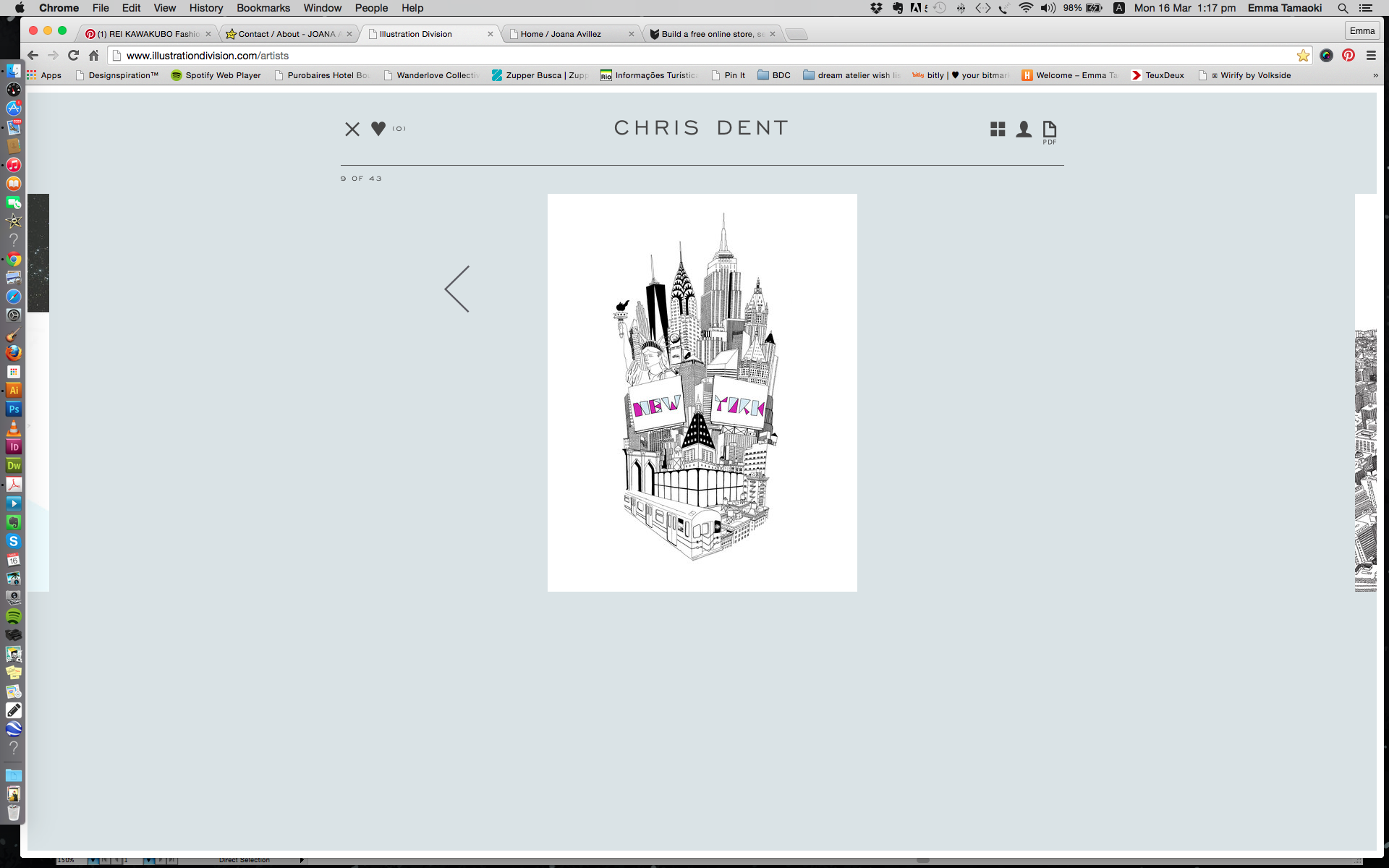Switch to the Home / Joana Avillez tab
1389x868 pixels.
[x=570, y=34]
